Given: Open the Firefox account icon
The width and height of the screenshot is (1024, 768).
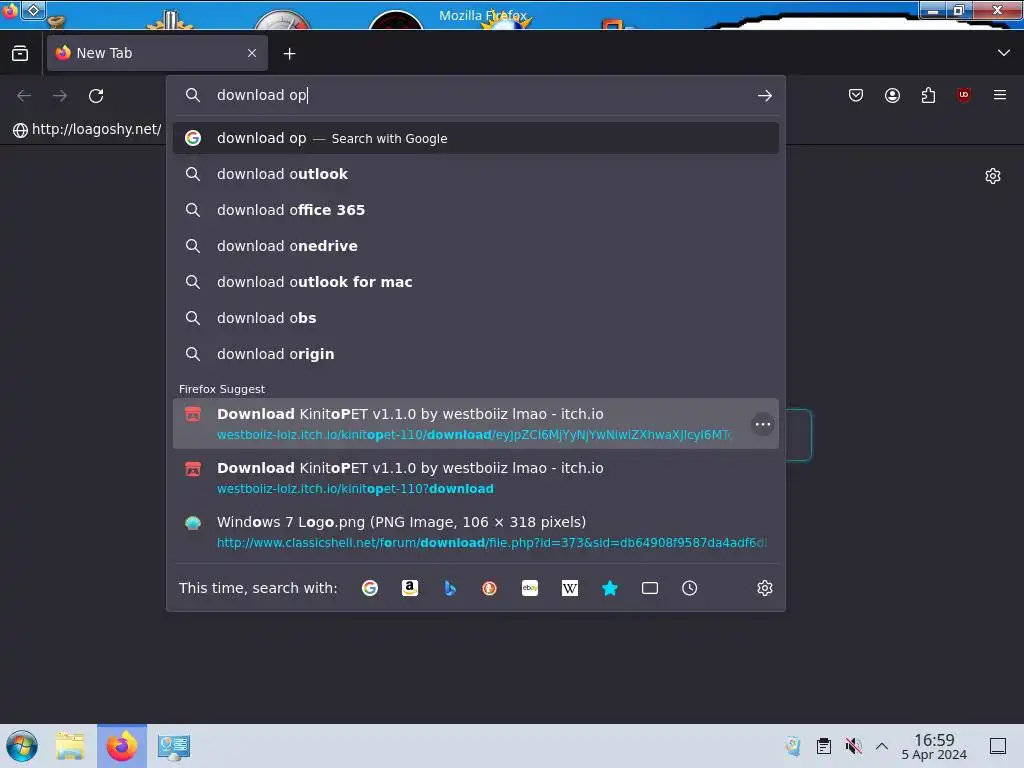Looking at the screenshot, I should [892, 95].
